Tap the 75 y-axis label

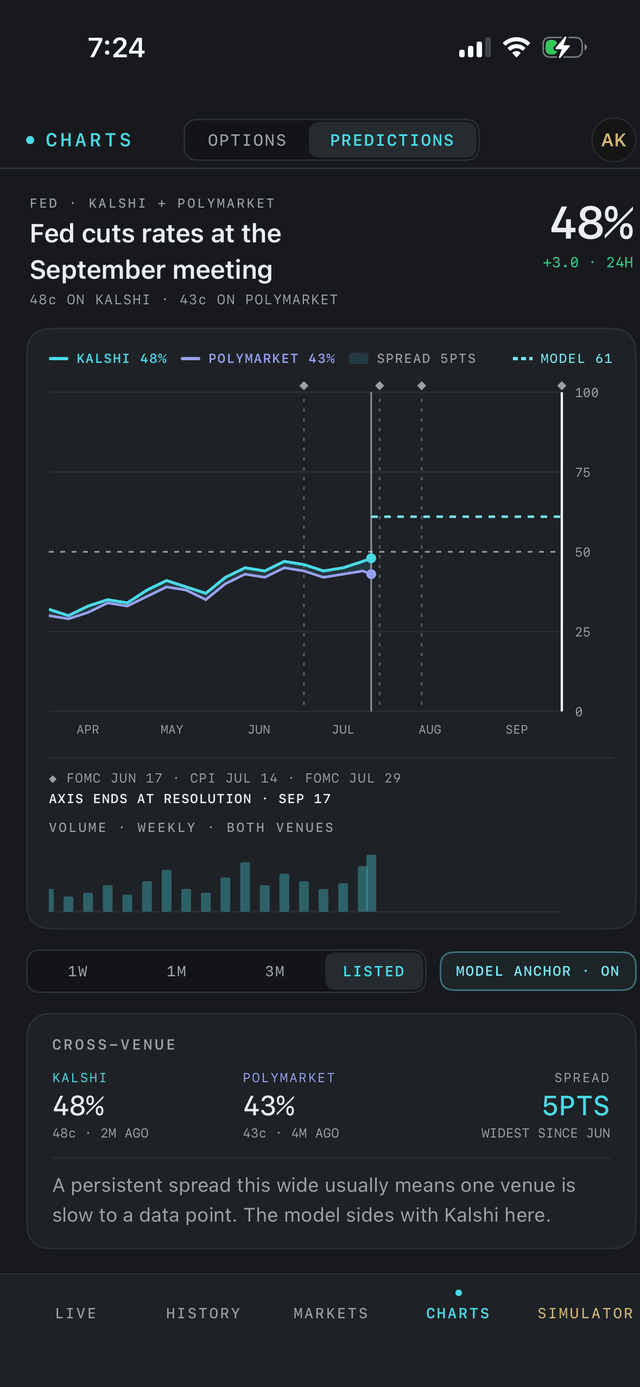click(x=583, y=472)
